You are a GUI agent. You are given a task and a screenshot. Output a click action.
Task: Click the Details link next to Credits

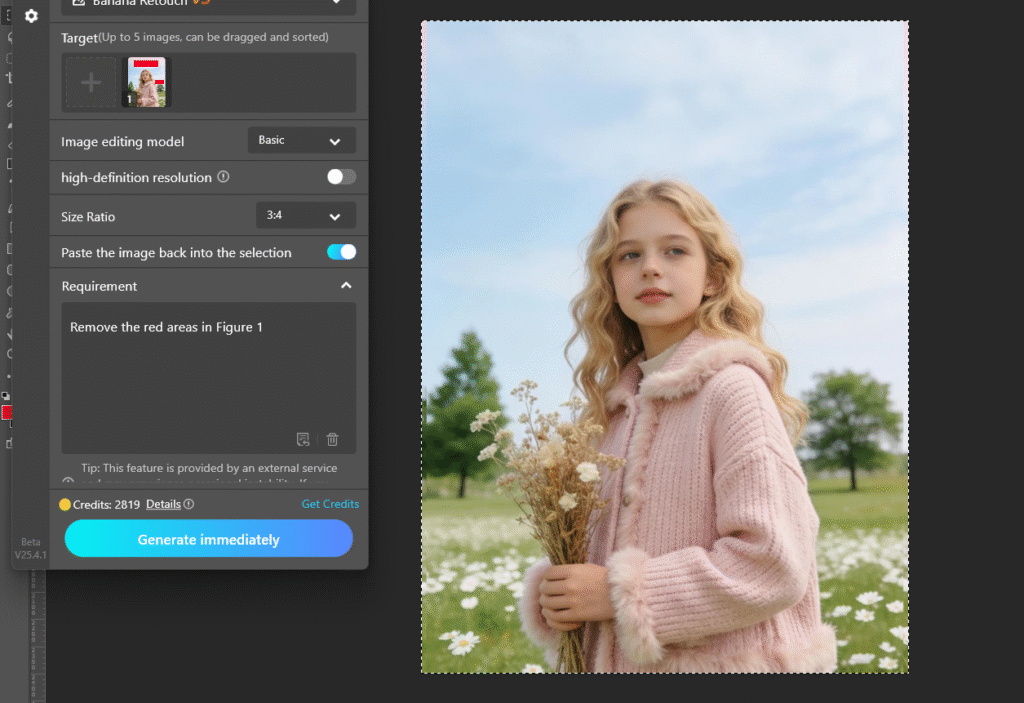click(x=163, y=503)
